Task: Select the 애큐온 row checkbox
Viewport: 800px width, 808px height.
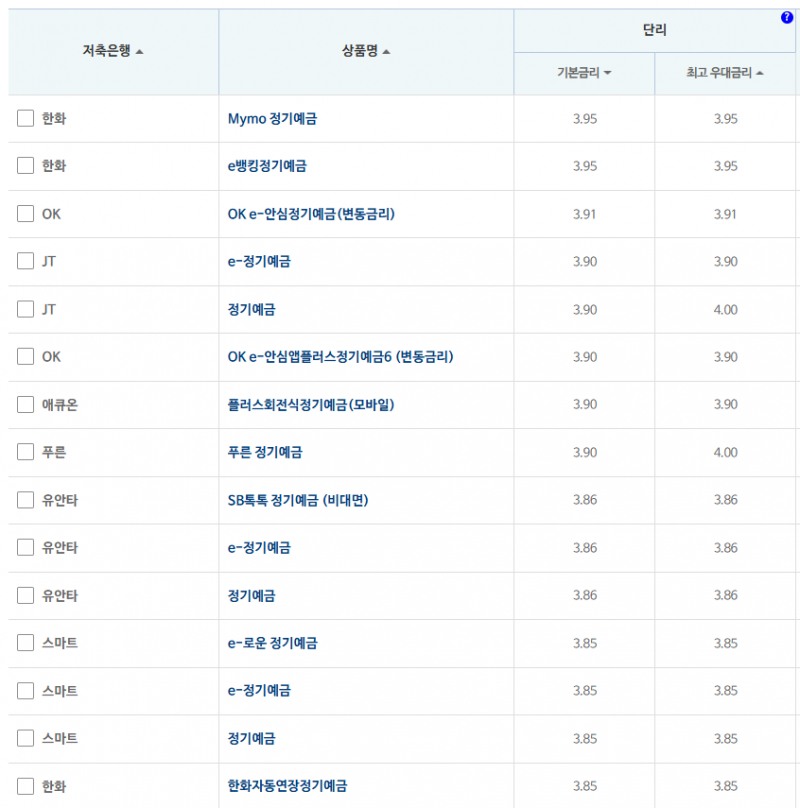Action: tap(25, 405)
